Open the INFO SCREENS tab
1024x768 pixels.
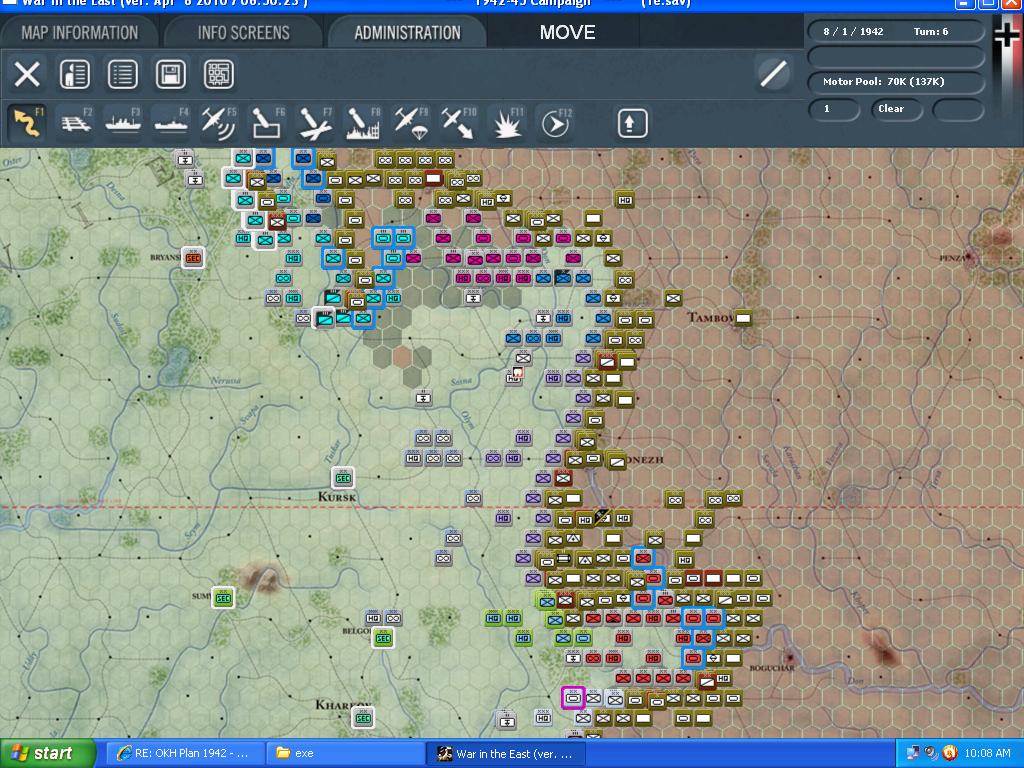coord(243,32)
